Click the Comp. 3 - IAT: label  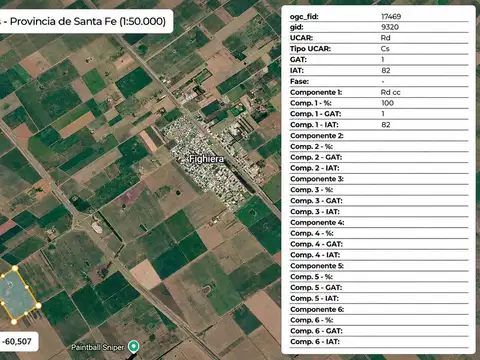pyautogui.click(x=315, y=212)
